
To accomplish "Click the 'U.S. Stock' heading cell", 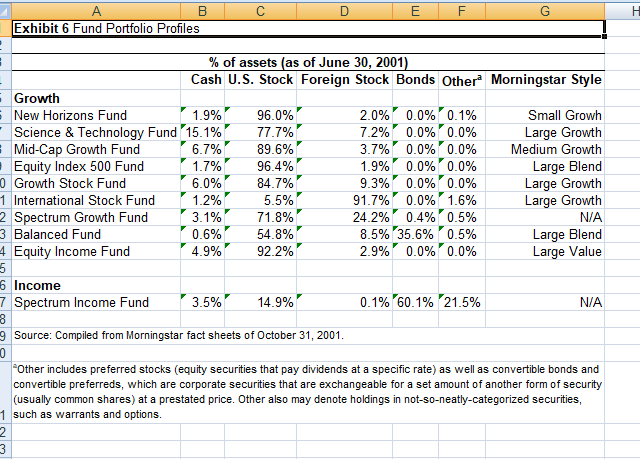I will (260, 80).
